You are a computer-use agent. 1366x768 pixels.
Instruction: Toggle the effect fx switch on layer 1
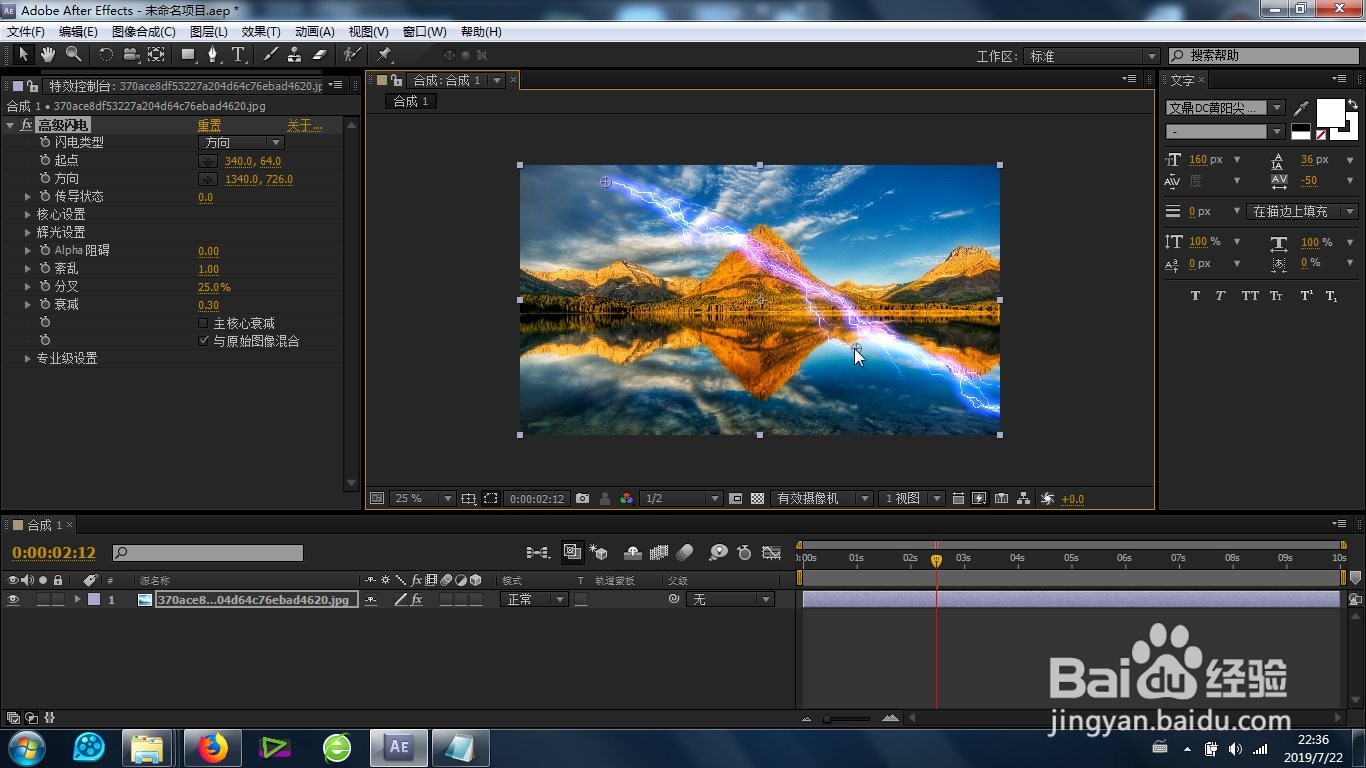417,600
